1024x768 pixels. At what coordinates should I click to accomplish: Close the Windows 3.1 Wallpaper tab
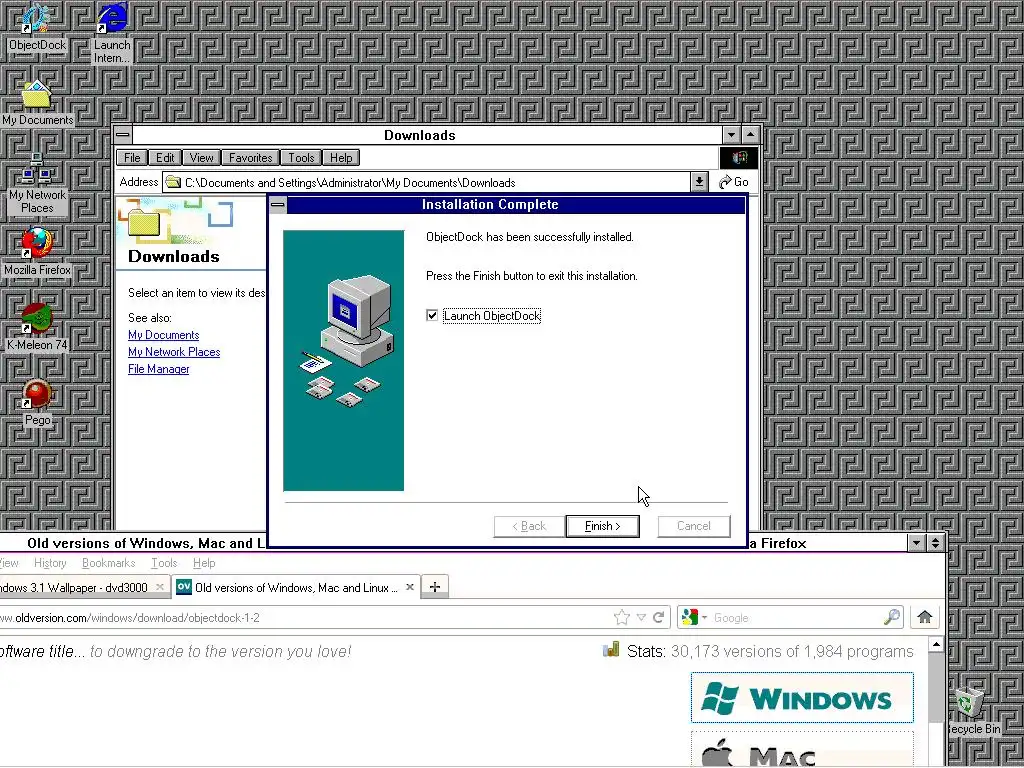point(159,587)
